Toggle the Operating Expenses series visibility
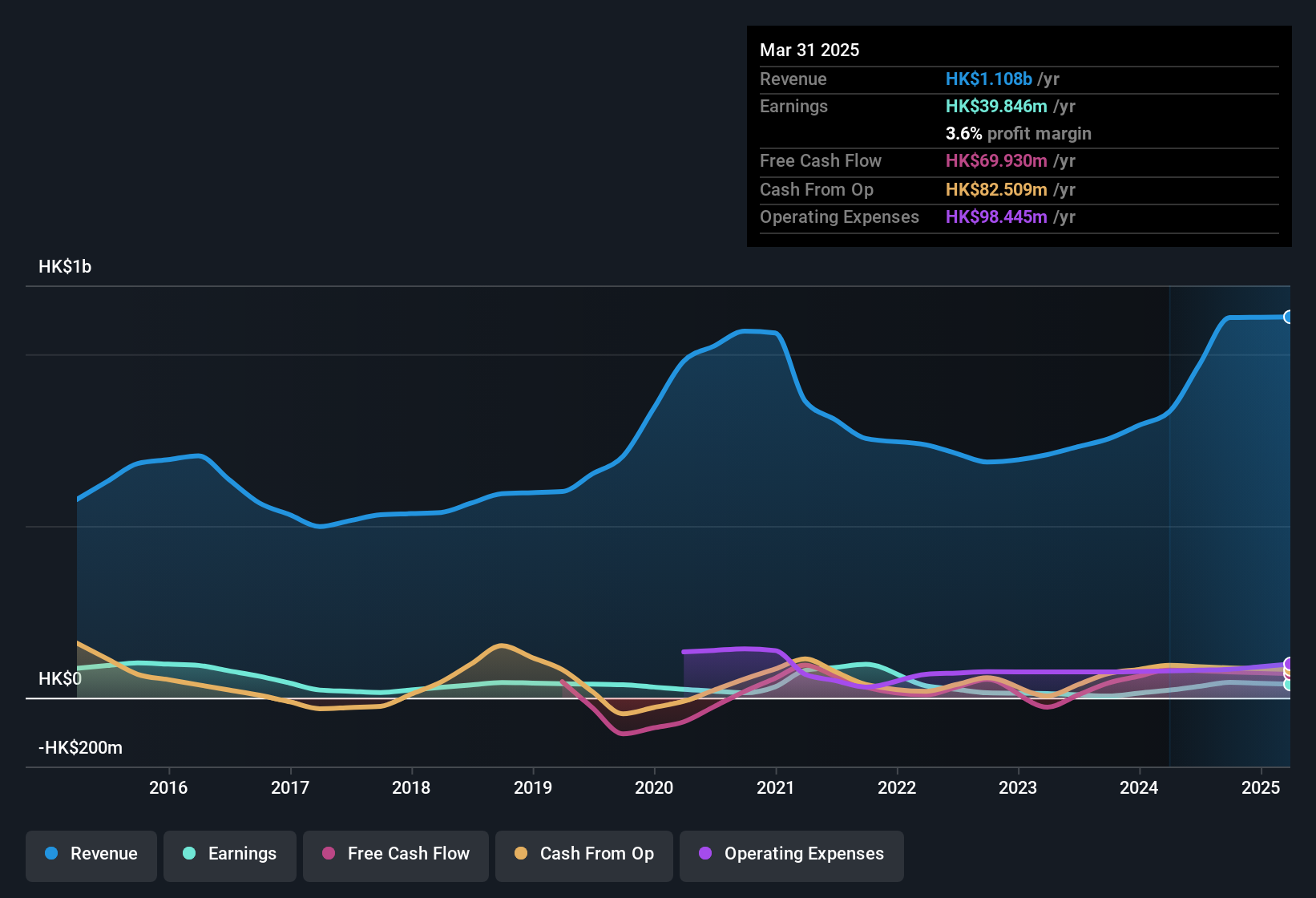This screenshot has height=898, width=1316. tap(792, 855)
